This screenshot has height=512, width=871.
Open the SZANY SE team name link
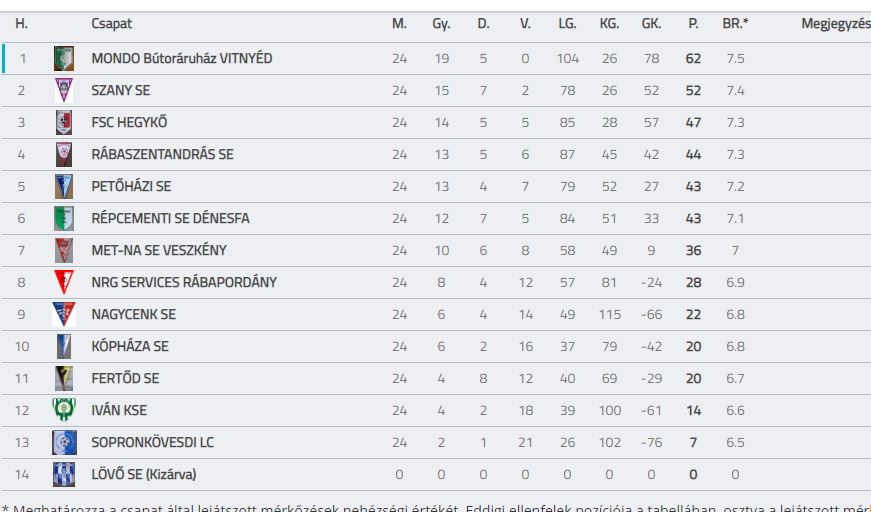[121, 91]
